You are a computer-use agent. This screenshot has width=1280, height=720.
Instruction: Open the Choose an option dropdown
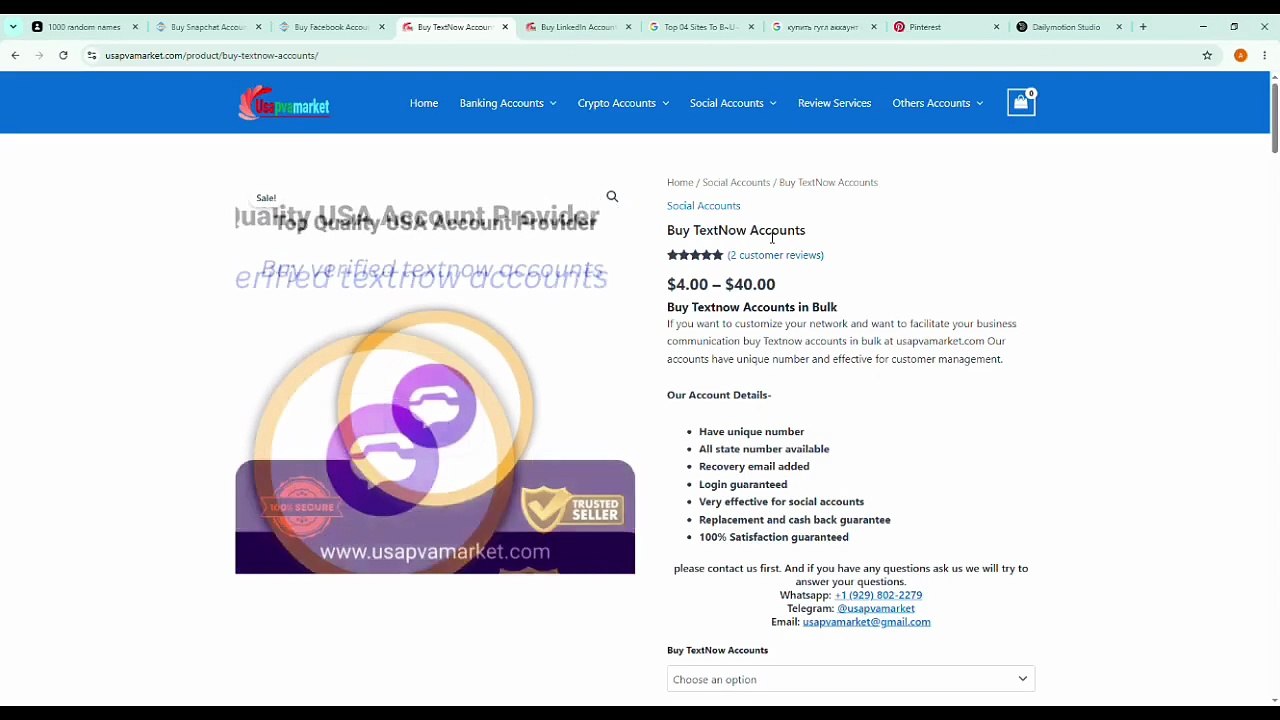(x=851, y=679)
